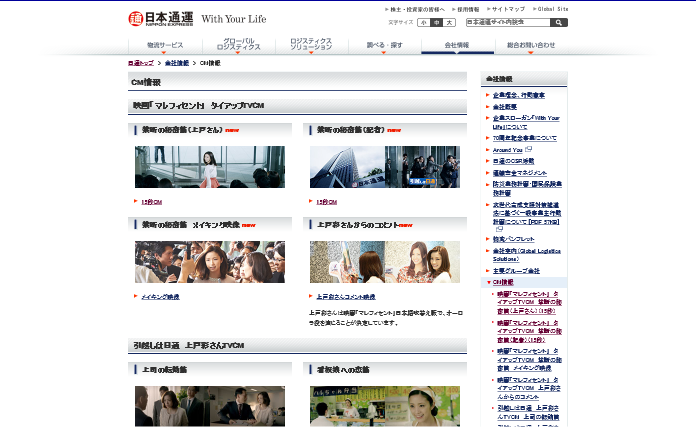The width and height of the screenshot is (696, 427).
Task: Open sidebar link 主要グループ会社
Action: click(x=516, y=271)
